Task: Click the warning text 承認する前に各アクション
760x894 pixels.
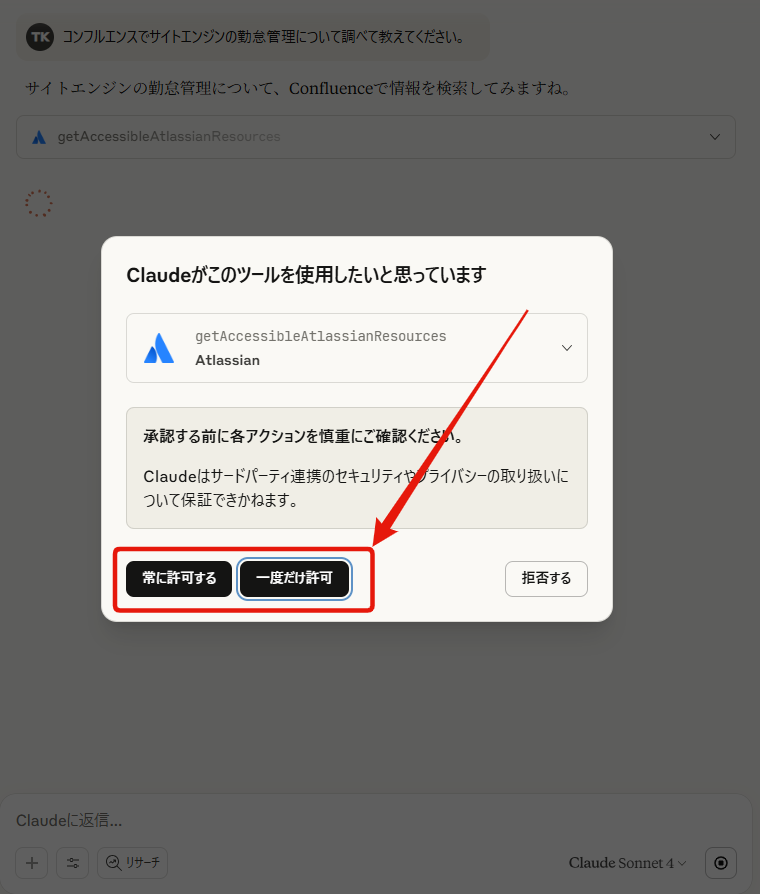Action: pyautogui.click(x=305, y=436)
